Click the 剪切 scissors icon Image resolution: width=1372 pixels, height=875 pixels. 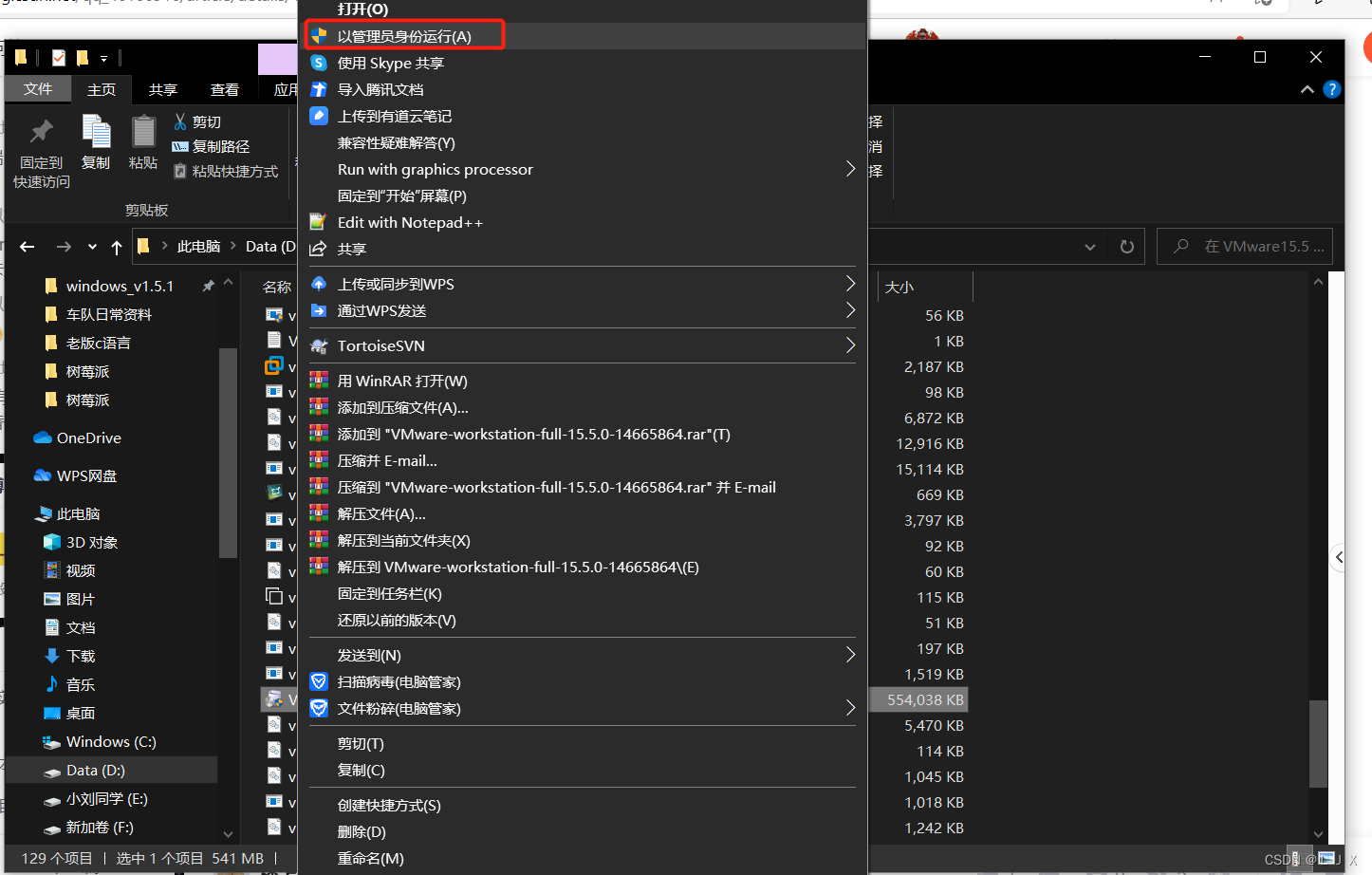180,121
